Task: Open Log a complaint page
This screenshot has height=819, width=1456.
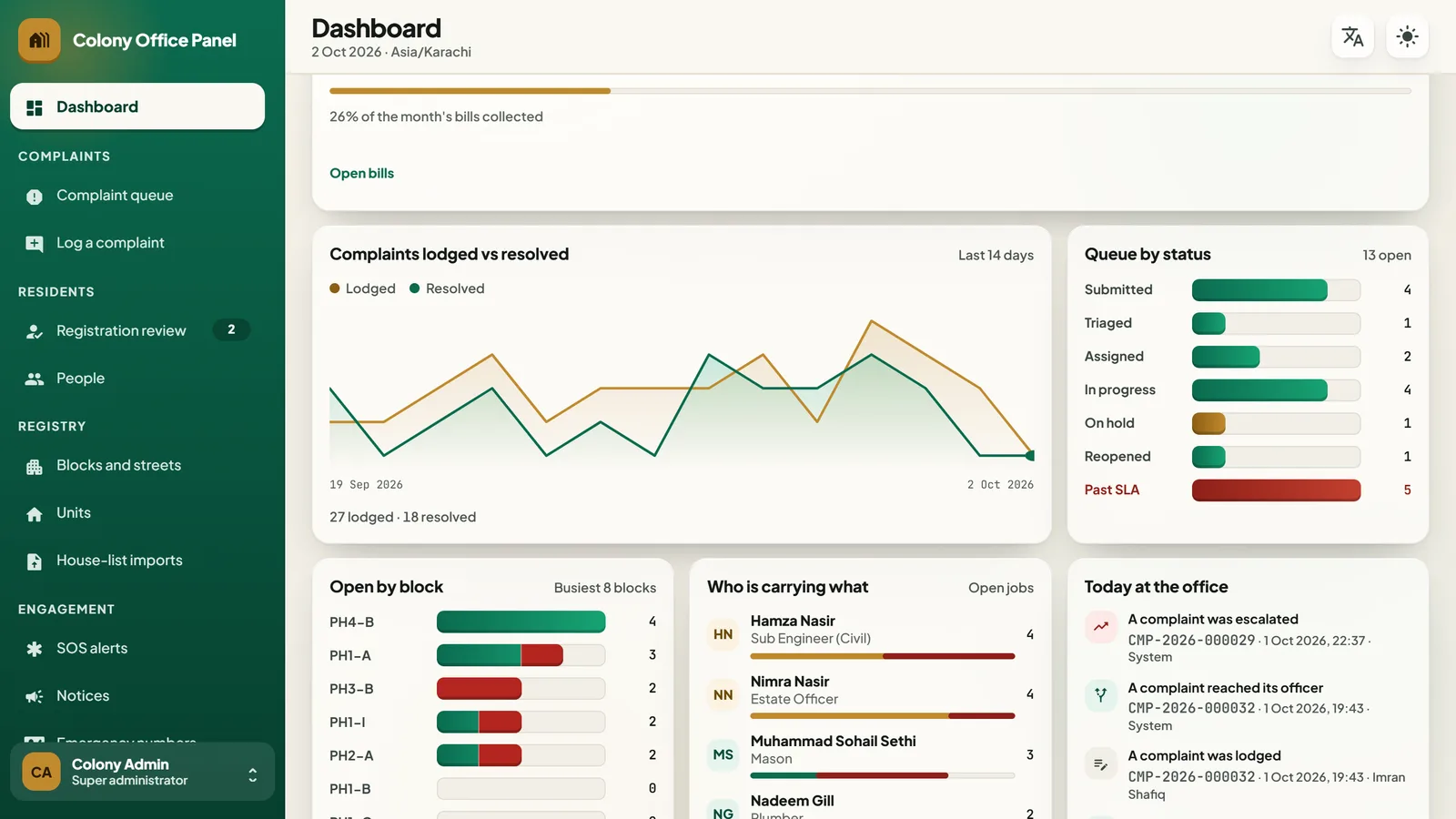Action: tap(137, 243)
